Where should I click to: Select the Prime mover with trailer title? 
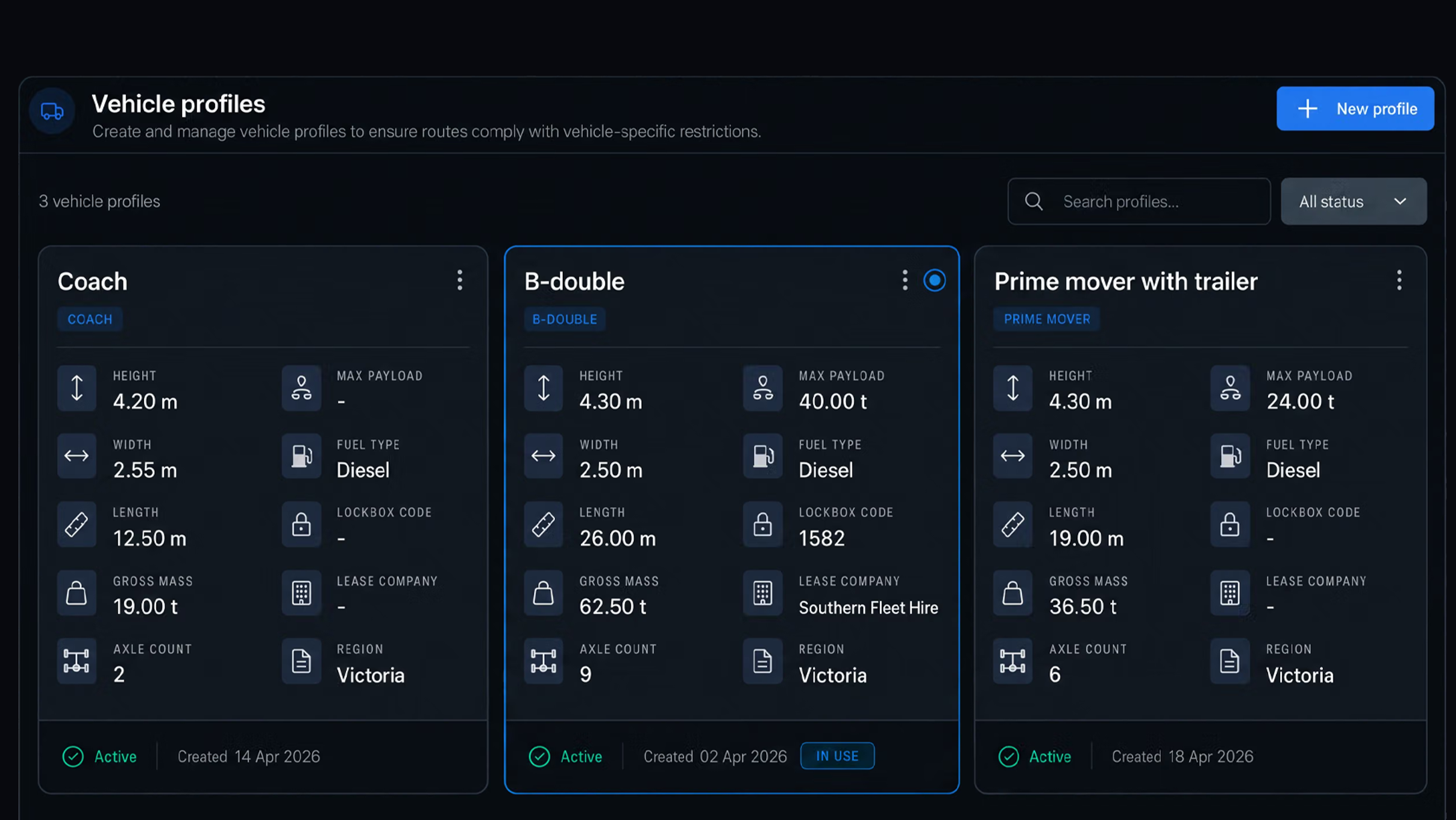coord(1126,282)
